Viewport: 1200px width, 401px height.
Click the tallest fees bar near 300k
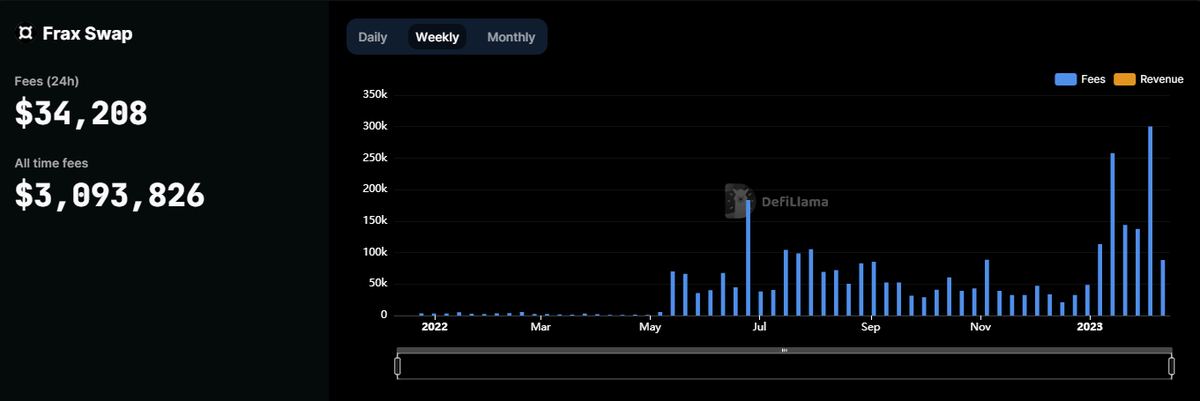[1150, 220]
